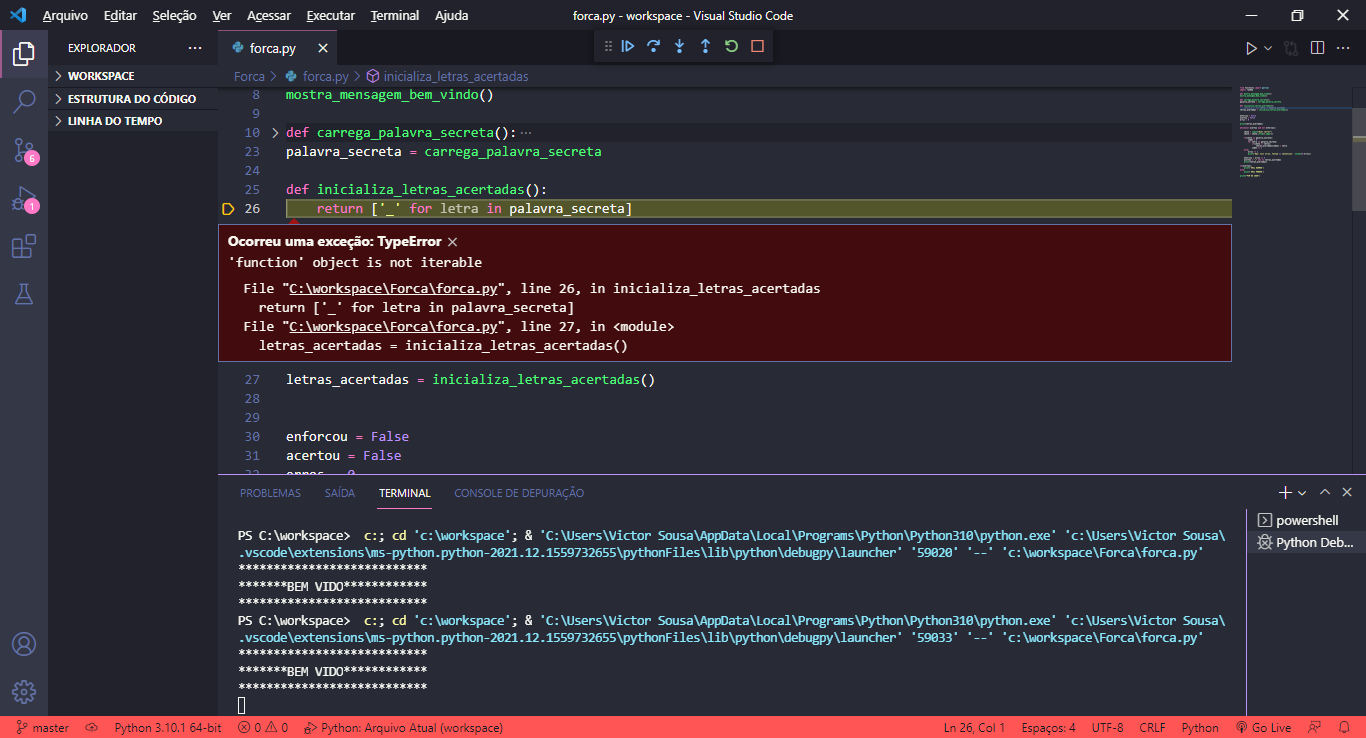Expand ESTRUTURA DO CÓDIGO section
Viewport: 1366px width, 738px height.
(x=133, y=99)
